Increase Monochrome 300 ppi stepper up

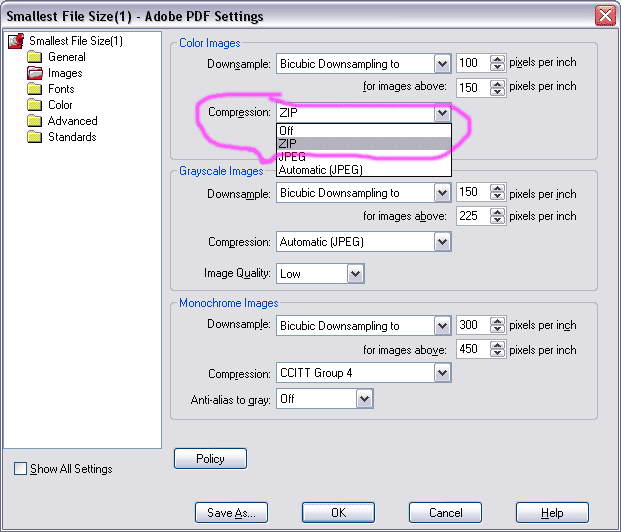498,321
